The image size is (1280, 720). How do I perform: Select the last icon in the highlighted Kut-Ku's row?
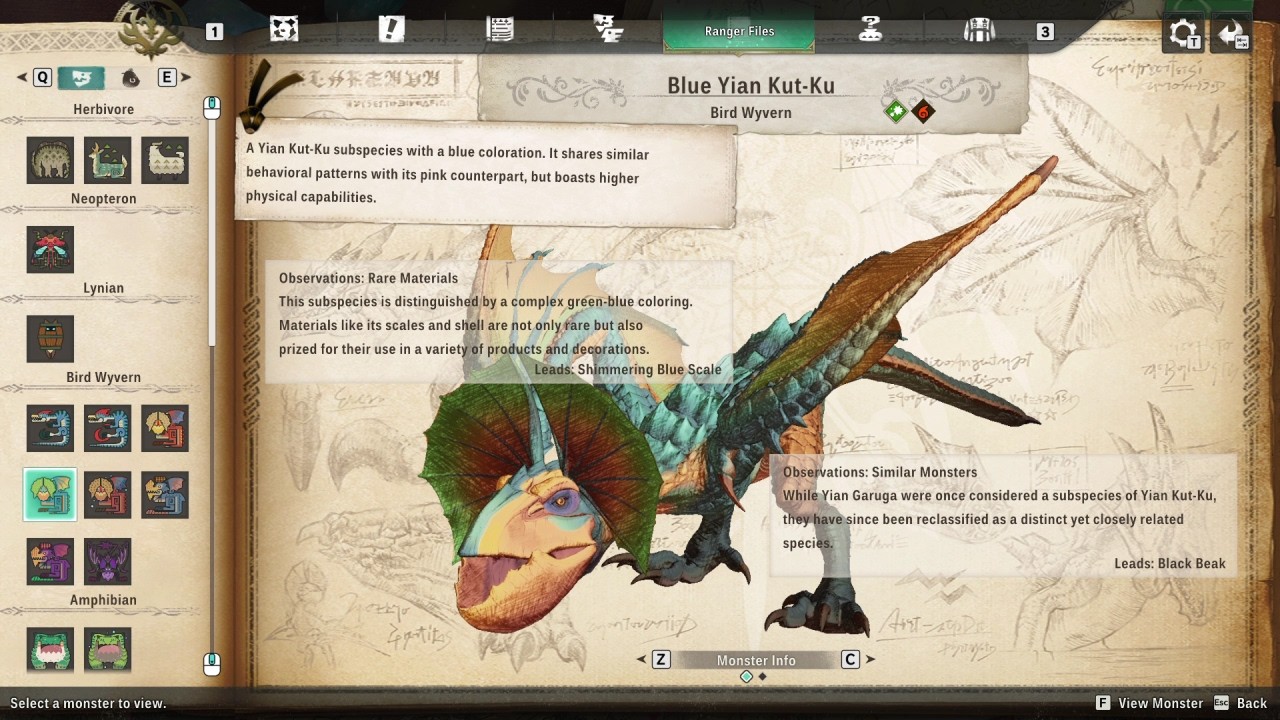tap(165, 495)
